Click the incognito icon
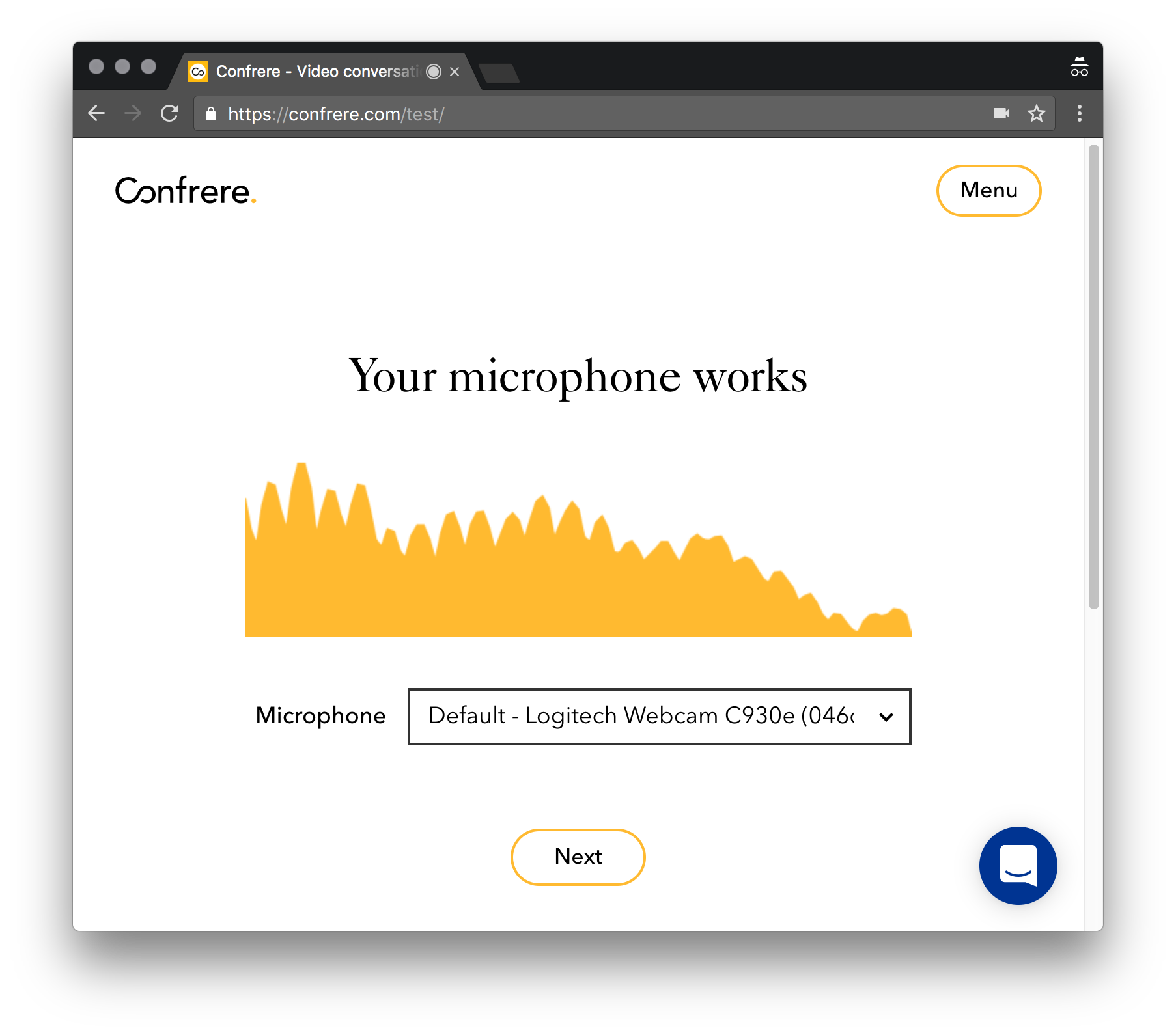Image resolution: width=1176 pixels, height=1035 pixels. 1080,66
